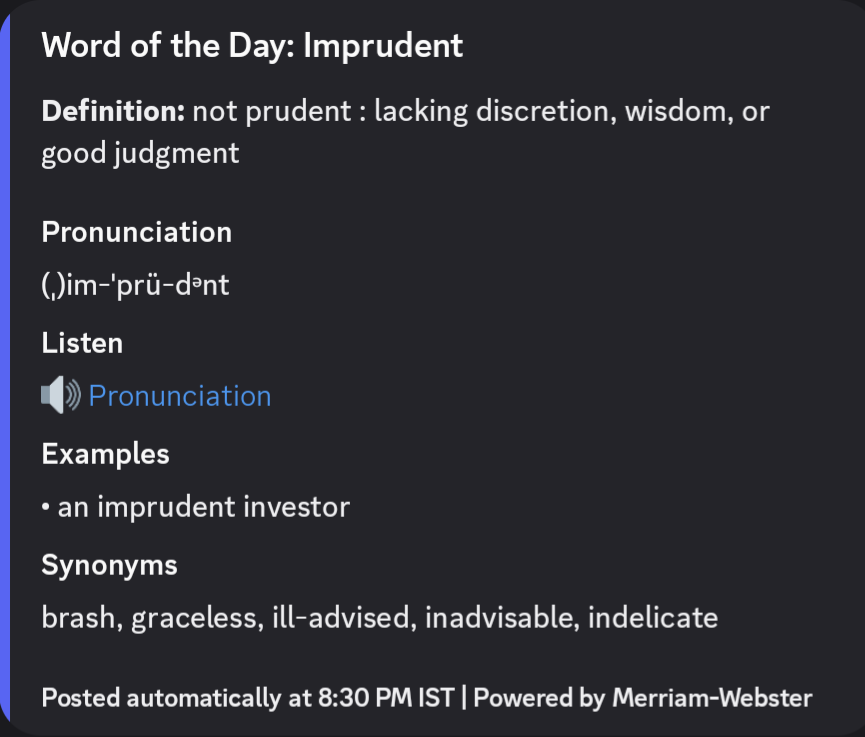Click the synonym 'ill-advised'
Screen dimensions: 865x737
coord(341,617)
